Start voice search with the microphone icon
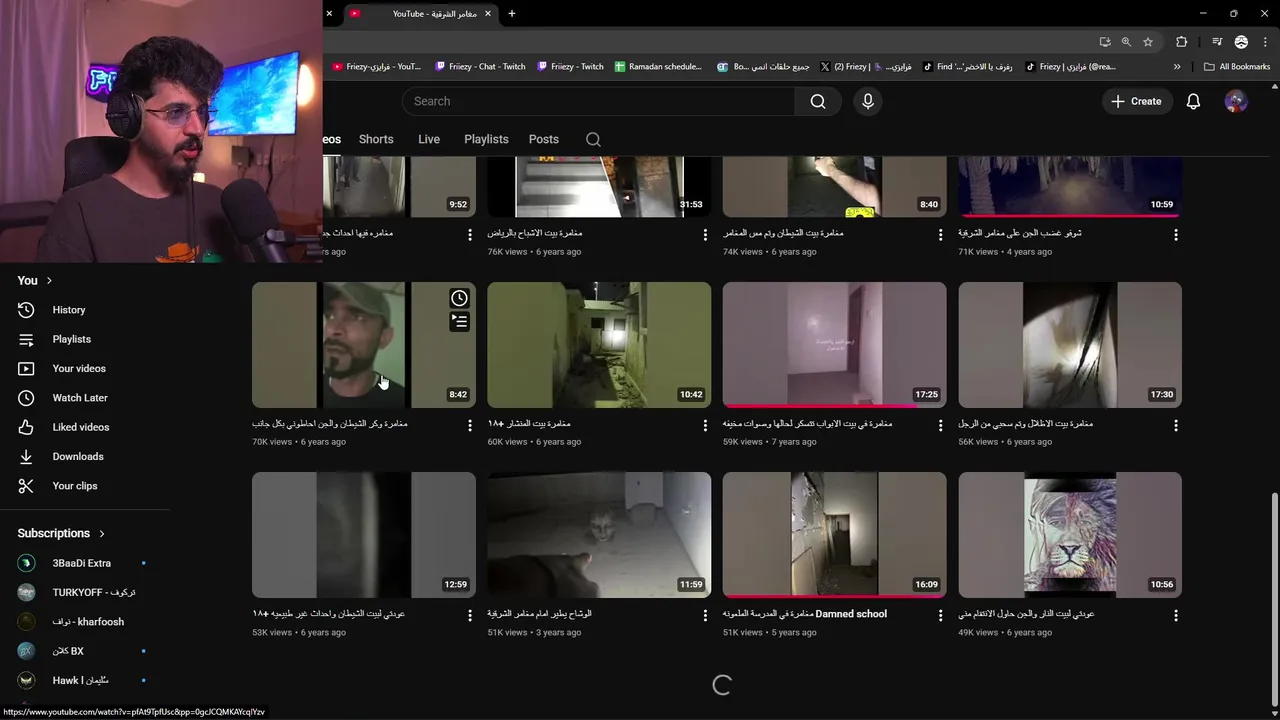 pos(868,101)
